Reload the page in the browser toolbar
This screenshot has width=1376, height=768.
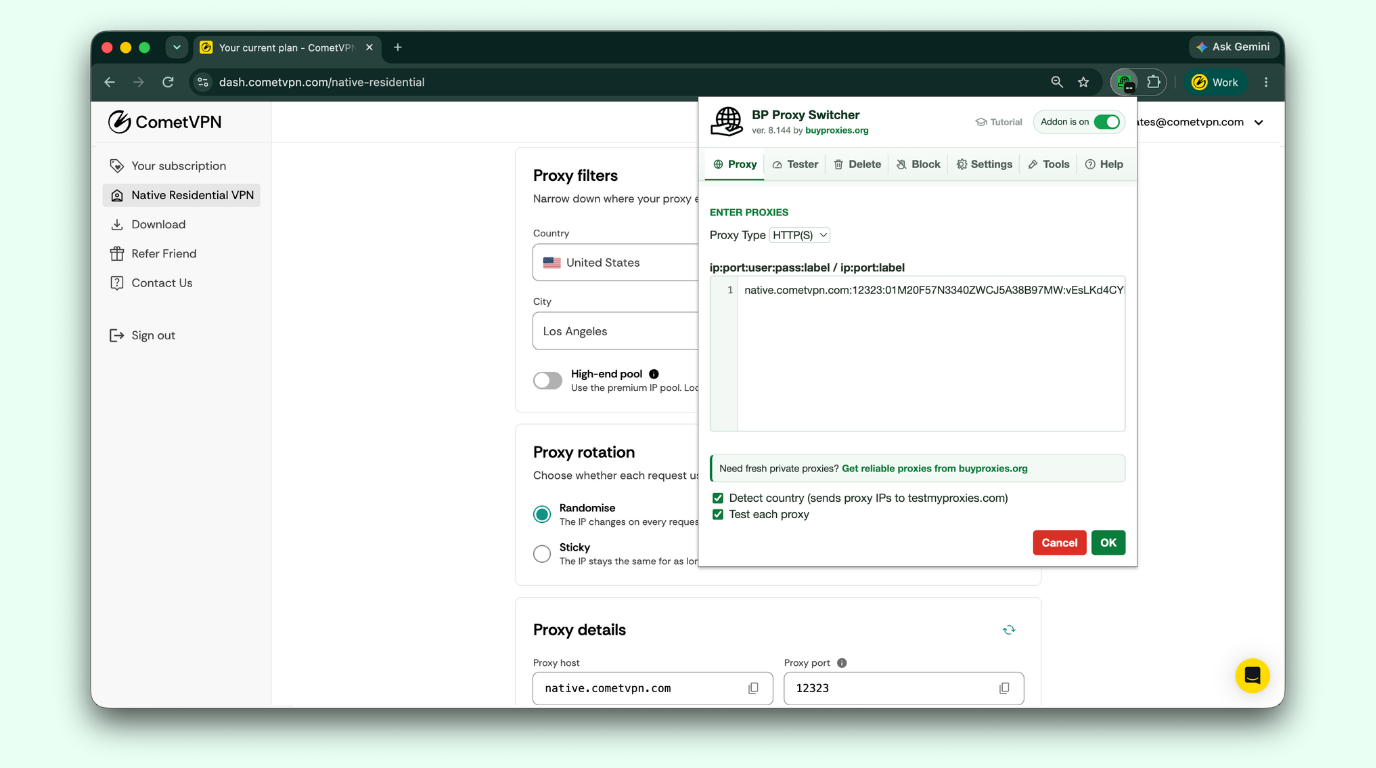pos(168,82)
